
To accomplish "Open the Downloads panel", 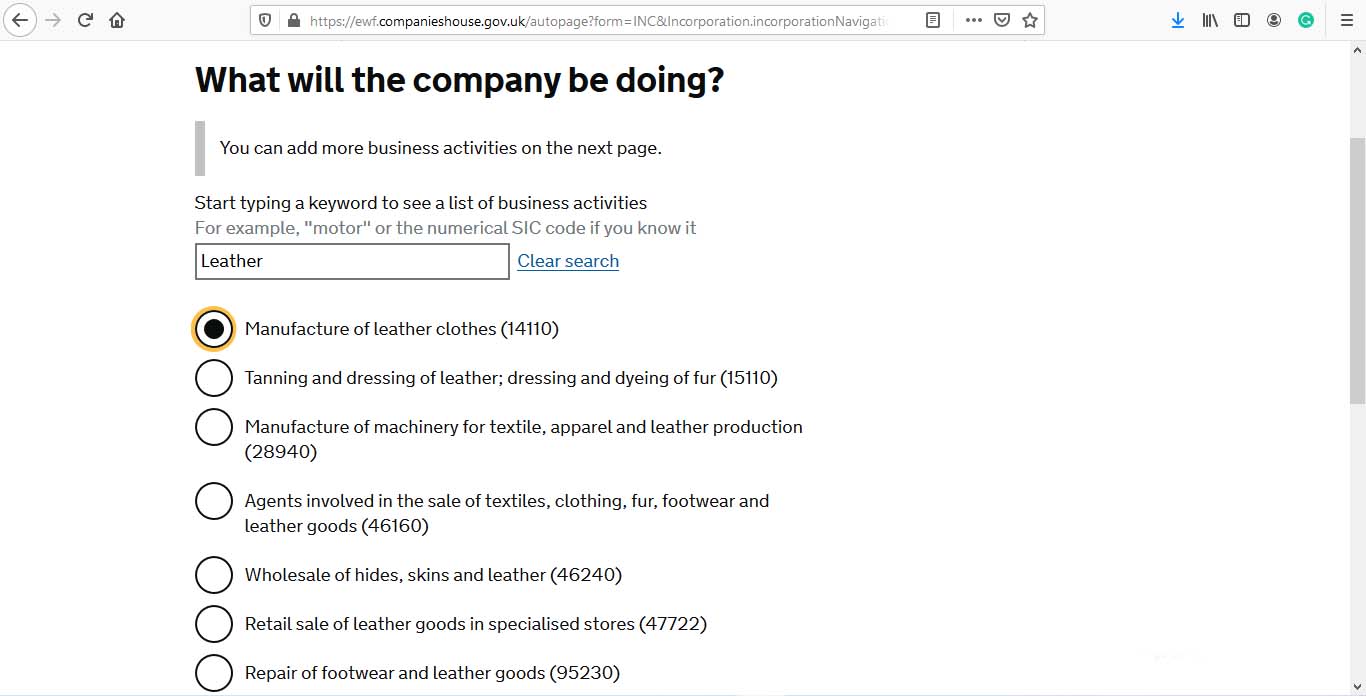I will click(x=1178, y=20).
